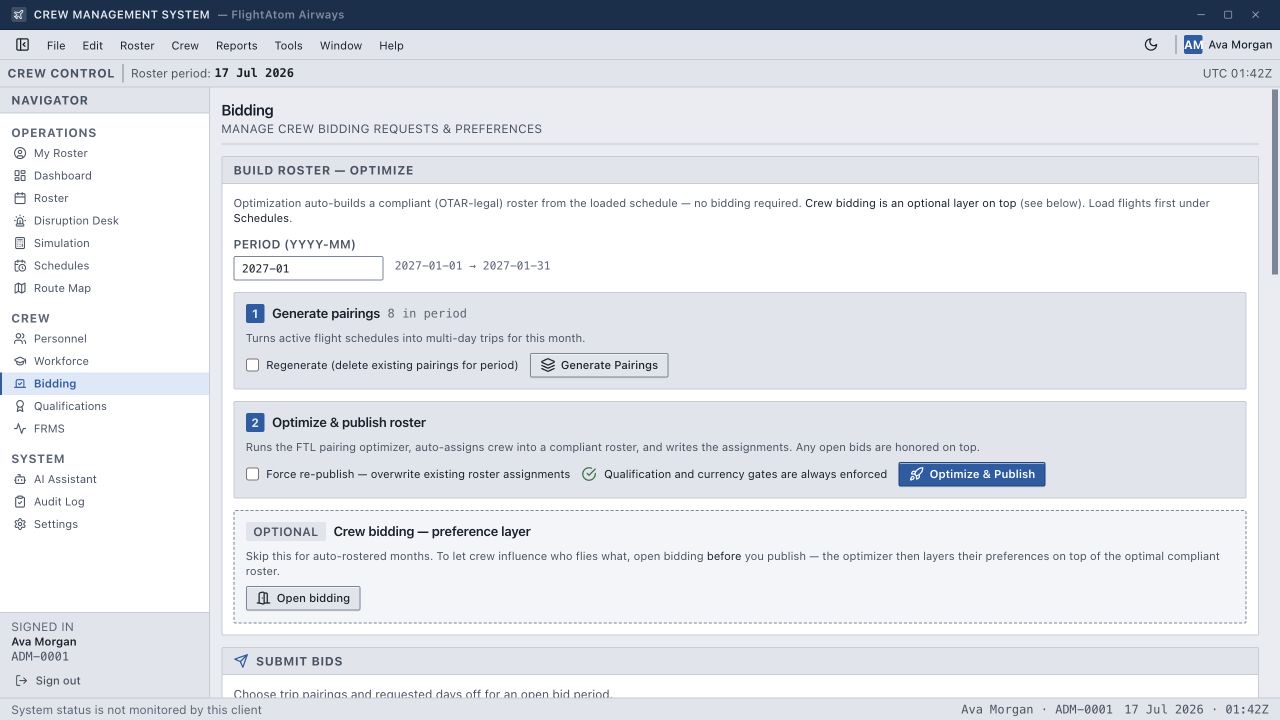Click the Simulation icon
The height and width of the screenshot is (720, 1280).
coord(20,243)
